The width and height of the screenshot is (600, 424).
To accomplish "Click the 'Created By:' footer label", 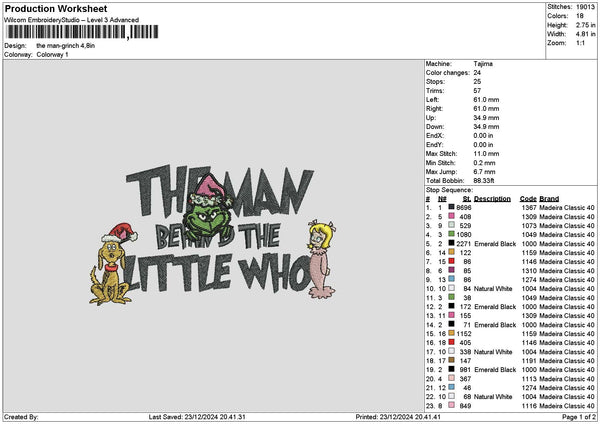I will click(x=21, y=417).
